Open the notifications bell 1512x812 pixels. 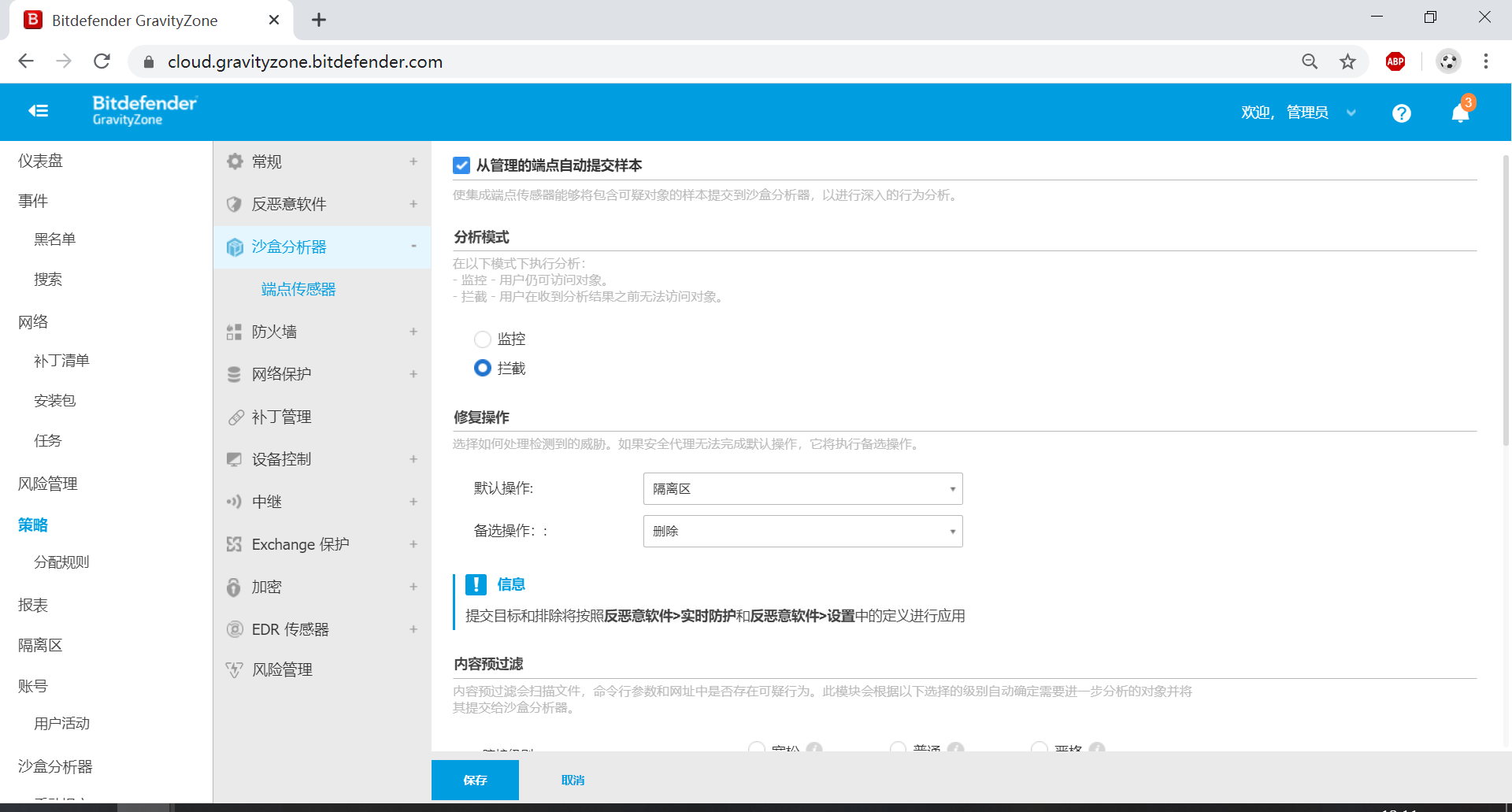click(x=1461, y=113)
